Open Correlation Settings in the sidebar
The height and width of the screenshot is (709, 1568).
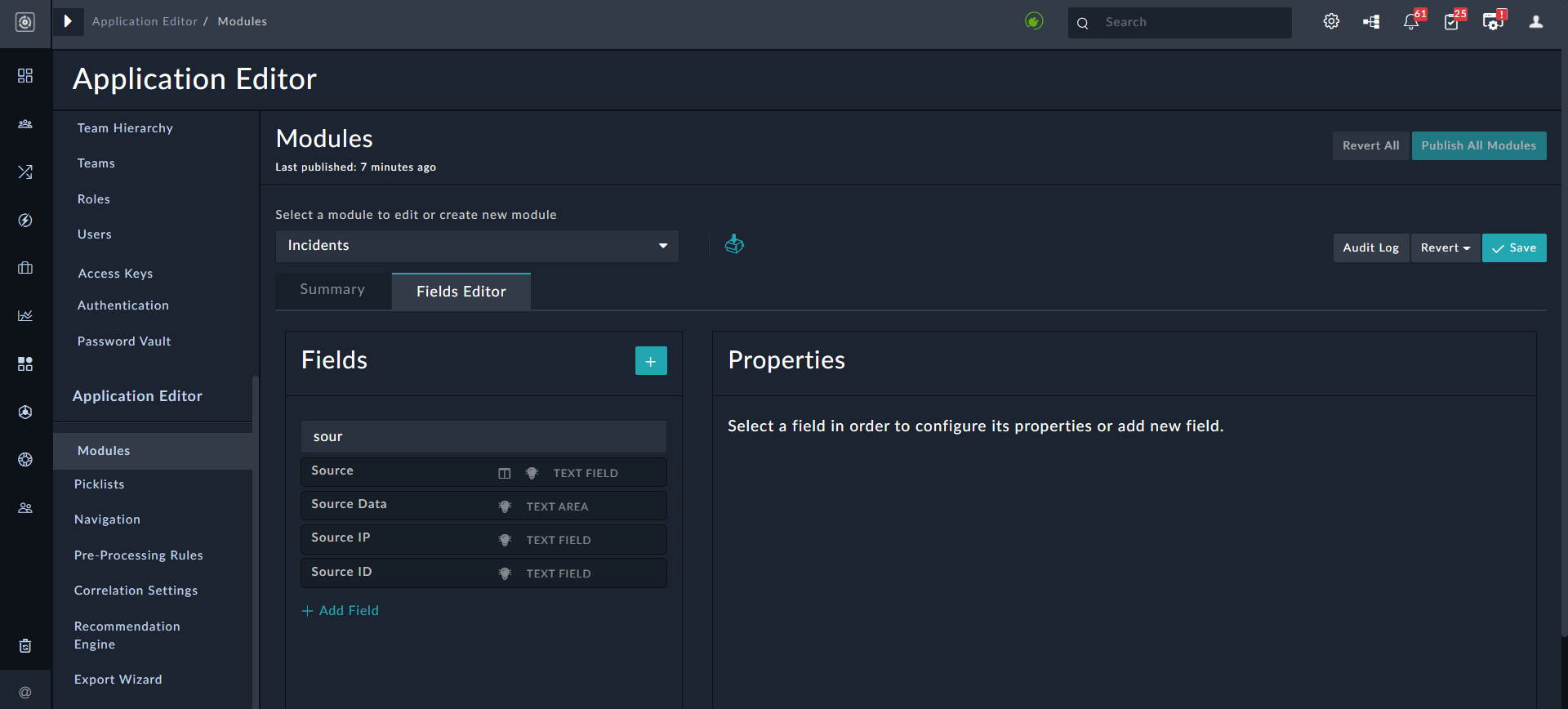[x=136, y=591]
